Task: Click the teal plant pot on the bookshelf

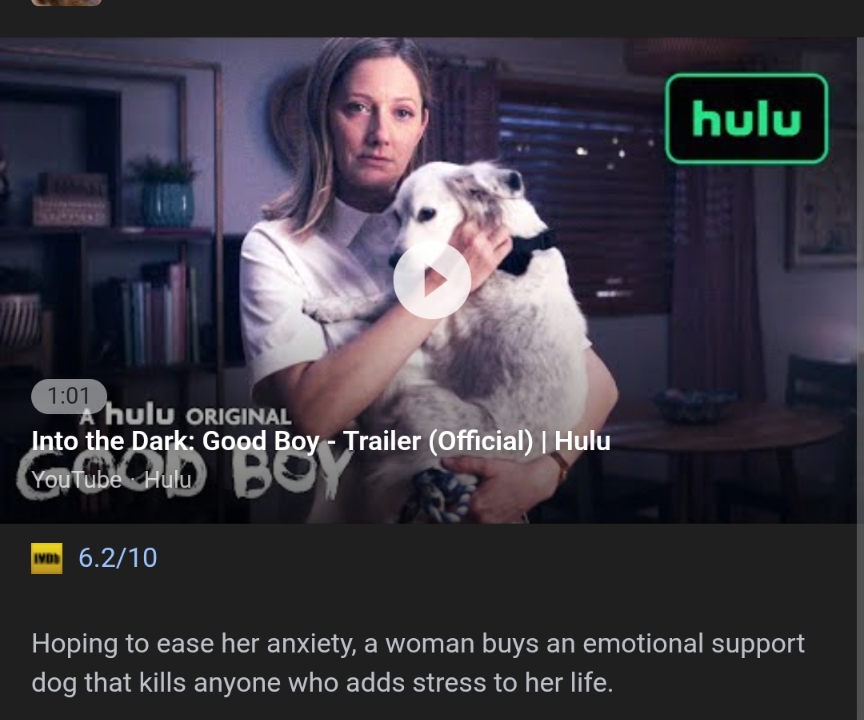Action: (168, 204)
